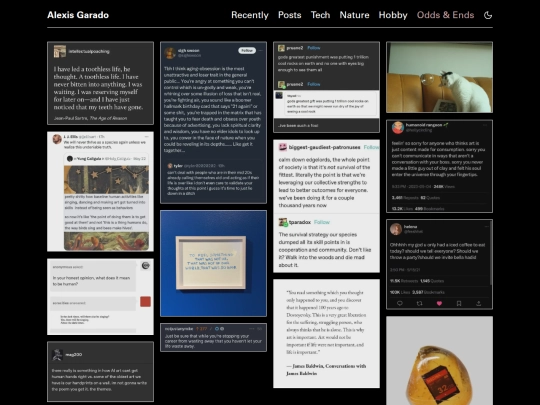Click helena's profile avatar
540x405 pixels.
(x=396, y=229)
